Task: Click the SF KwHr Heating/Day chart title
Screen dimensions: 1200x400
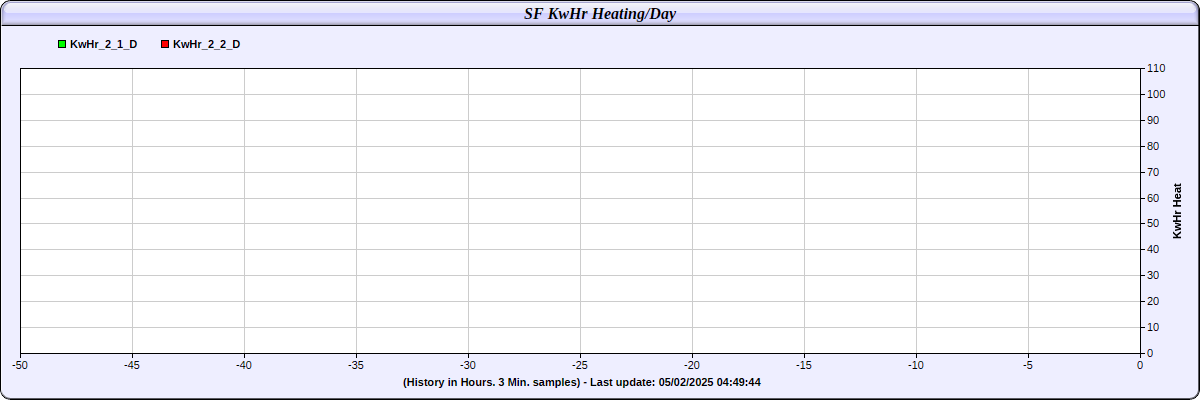Action: click(x=600, y=14)
